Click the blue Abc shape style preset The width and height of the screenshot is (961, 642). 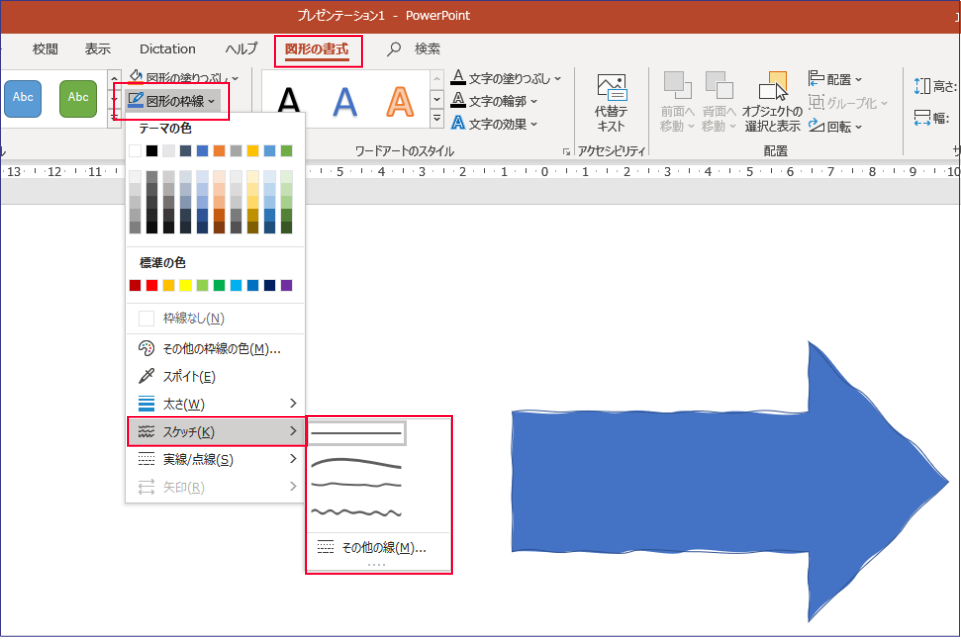(x=22, y=98)
